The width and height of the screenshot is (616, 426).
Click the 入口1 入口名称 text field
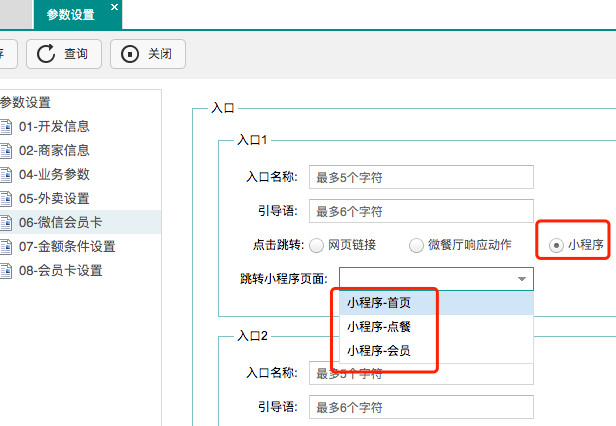[x=421, y=177]
